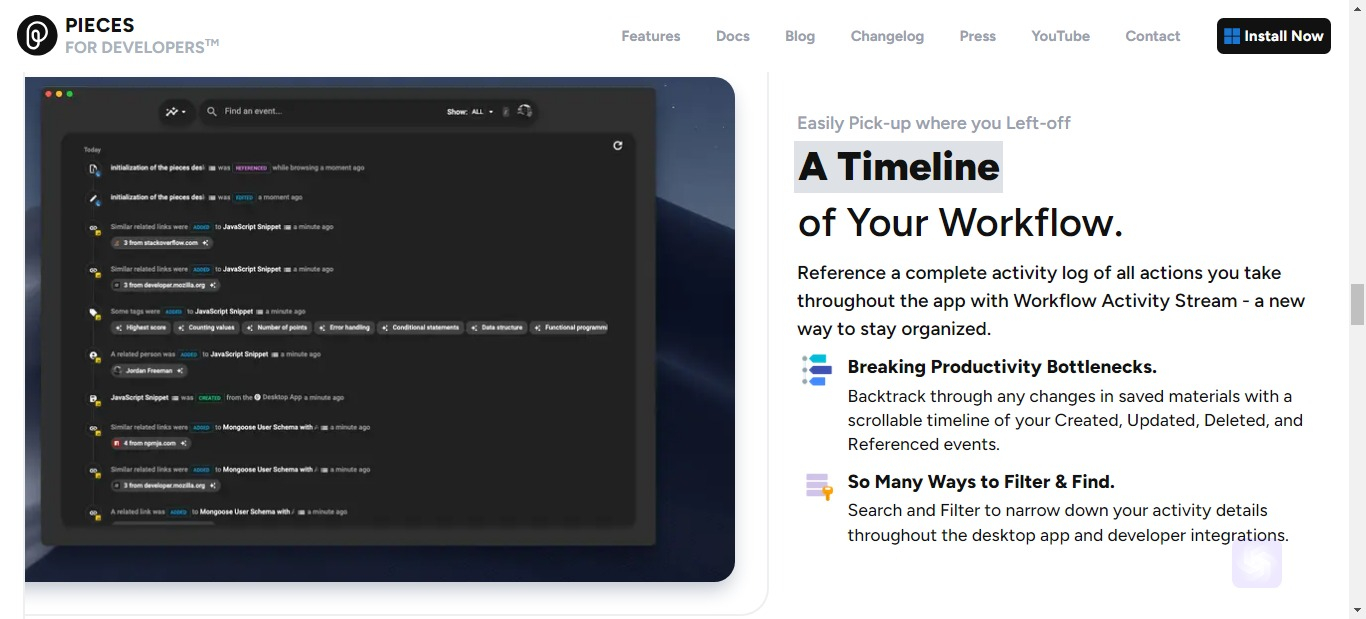1366x619 pixels.
Task: Click the EDITED badge in the second event
Action: 245,198
